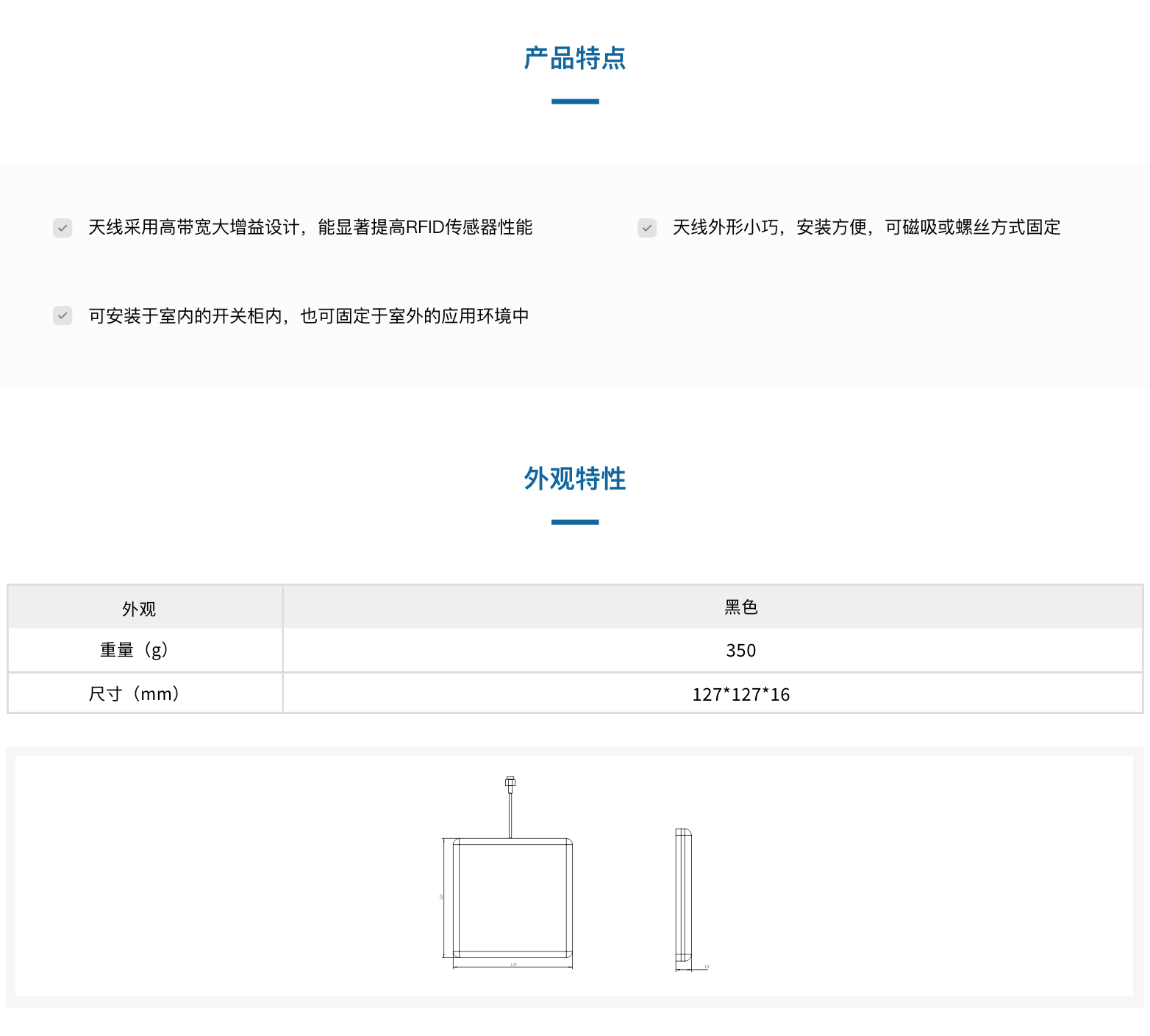Click the 127*127*16 dimension value
1150x1036 pixels.
(x=741, y=693)
